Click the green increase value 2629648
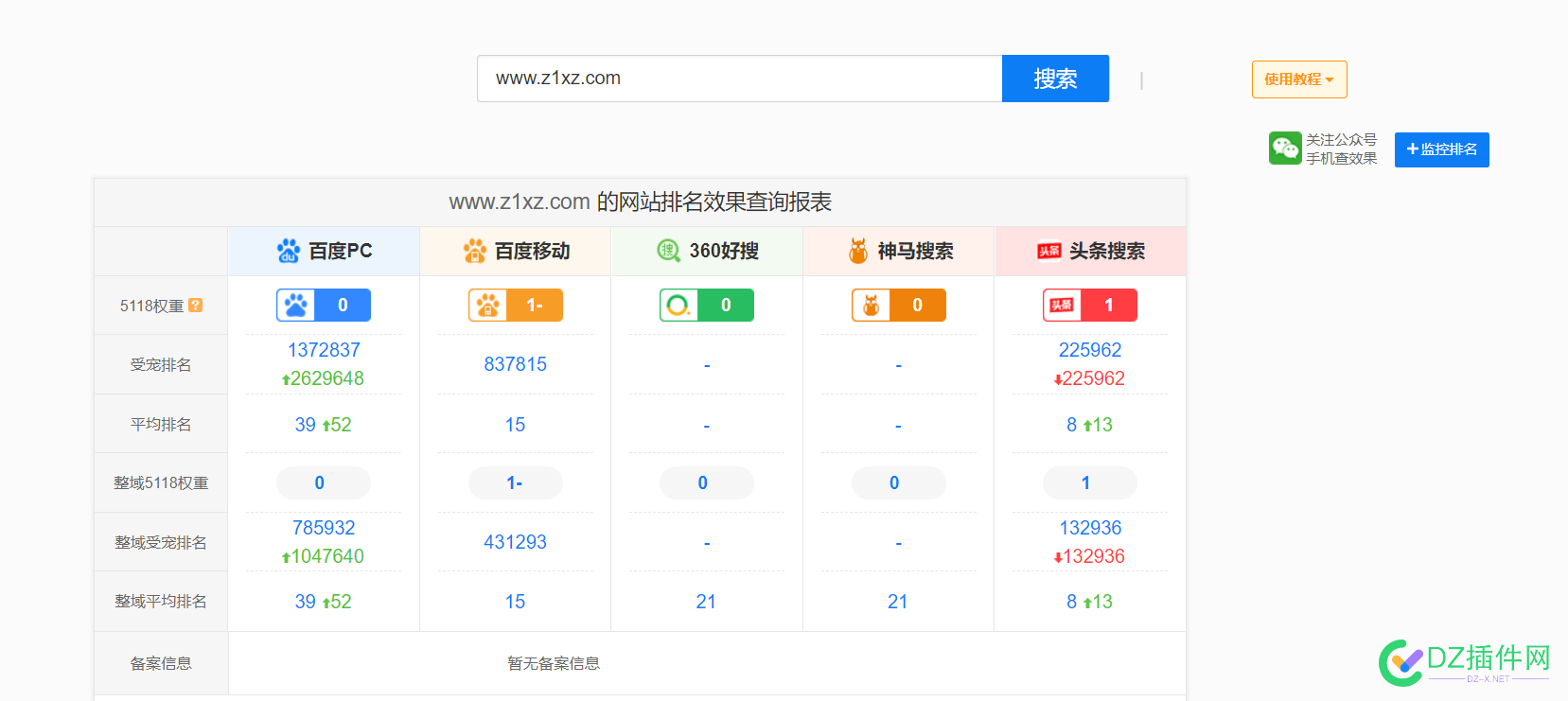This screenshot has width=1568, height=701. click(323, 378)
